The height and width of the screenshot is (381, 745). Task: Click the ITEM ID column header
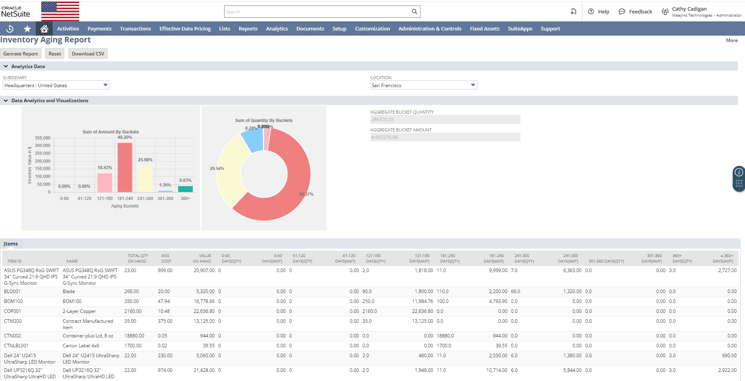coord(14,261)
